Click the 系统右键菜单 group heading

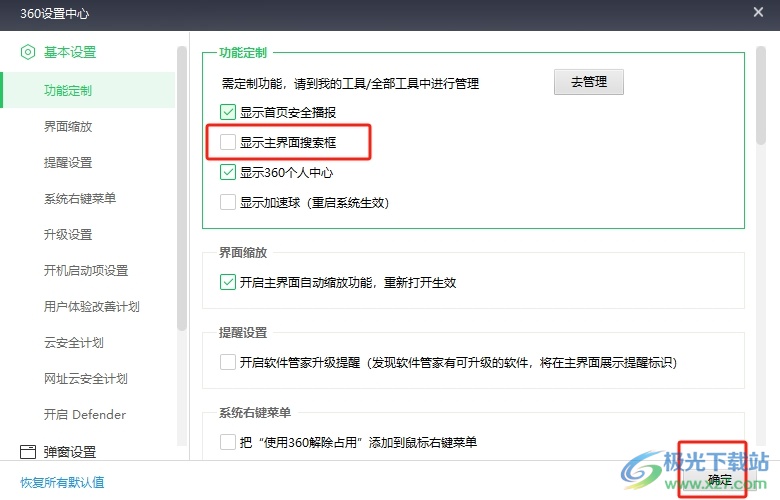tap(255, 412)
